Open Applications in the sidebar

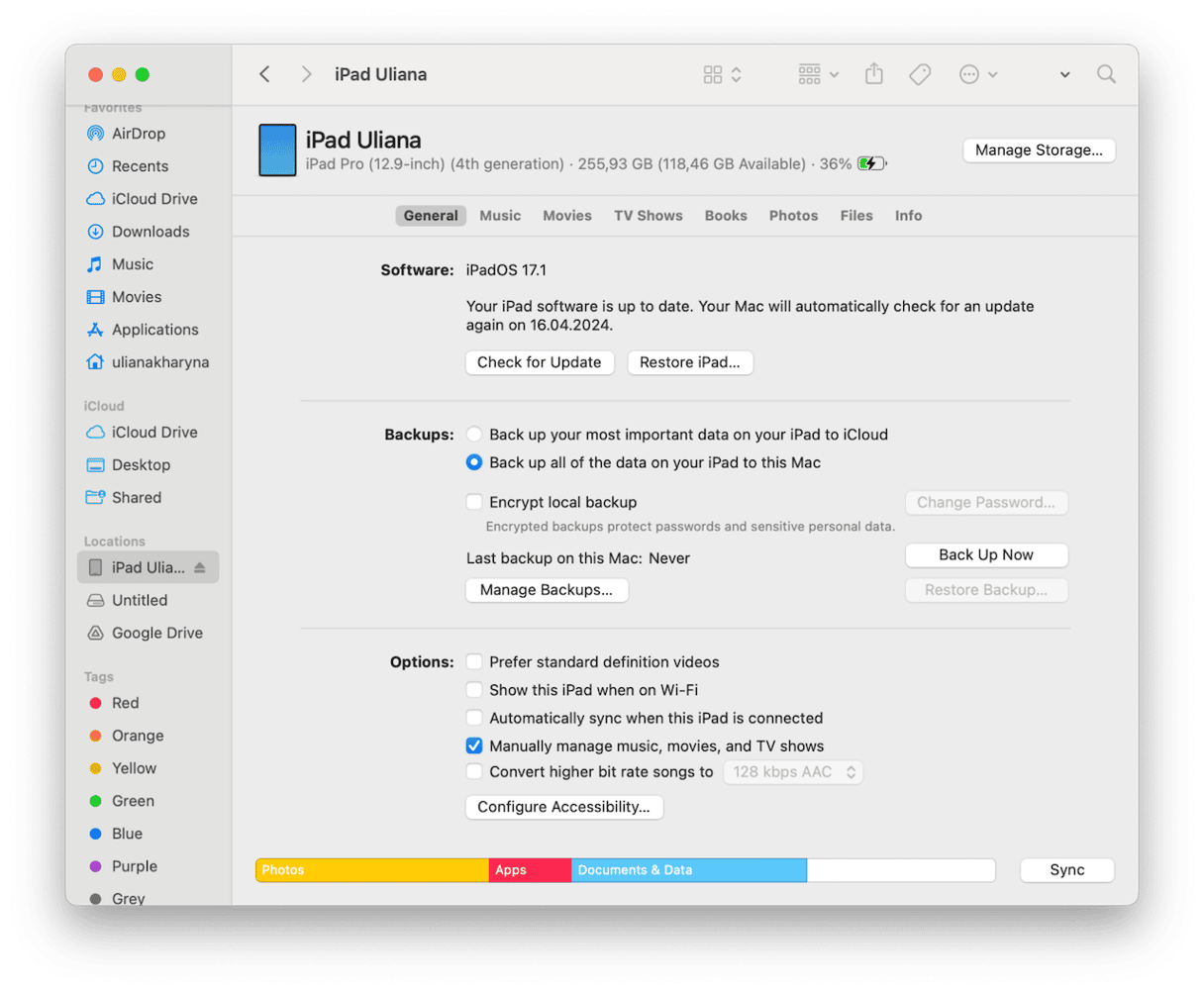tap(154, 330)
